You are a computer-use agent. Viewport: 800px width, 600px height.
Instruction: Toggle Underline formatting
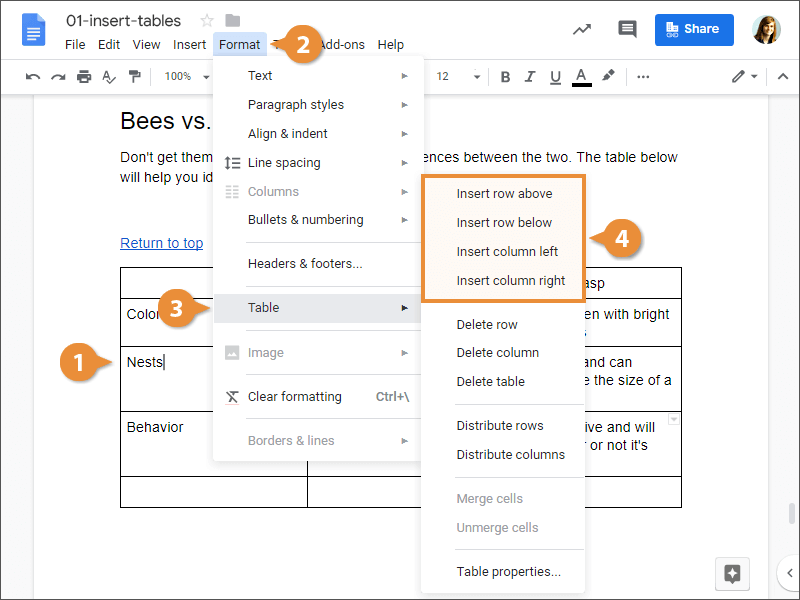(555, 77)
